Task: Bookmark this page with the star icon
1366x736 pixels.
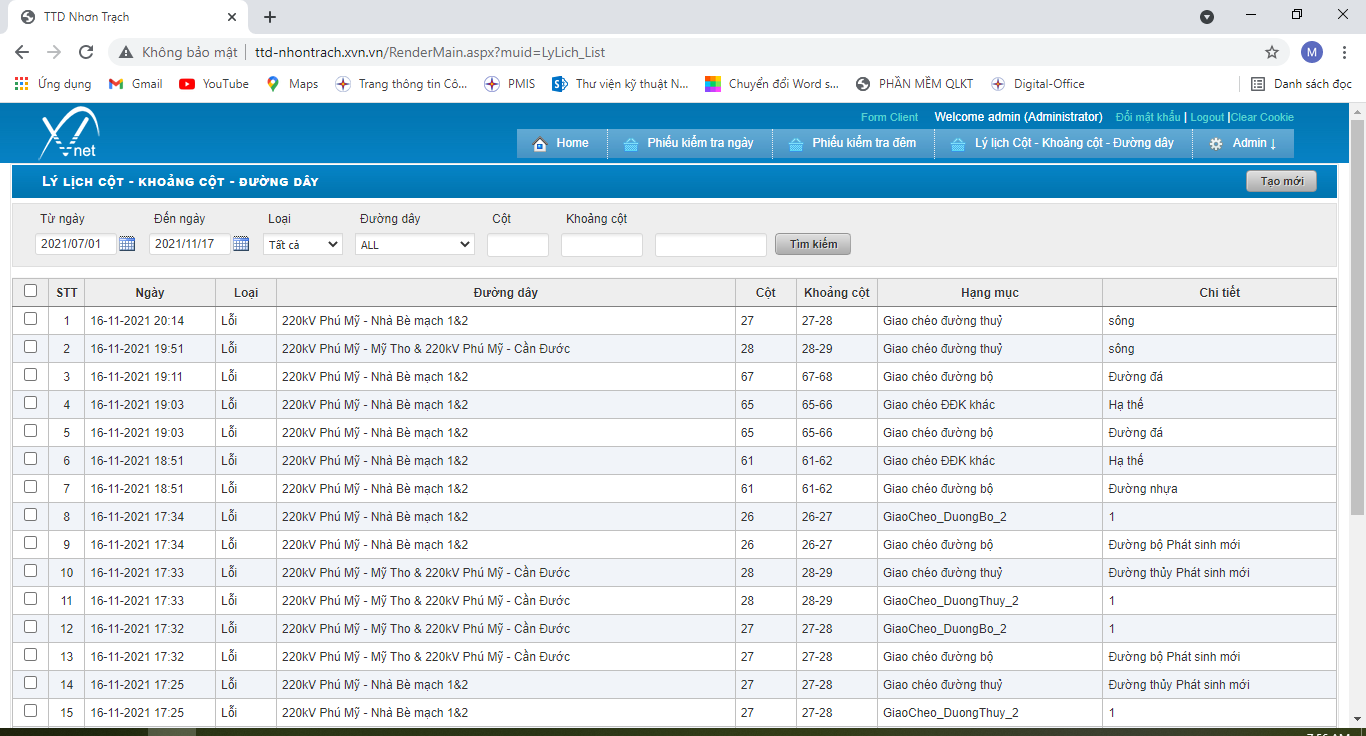Action: [x=1272, y=52]
